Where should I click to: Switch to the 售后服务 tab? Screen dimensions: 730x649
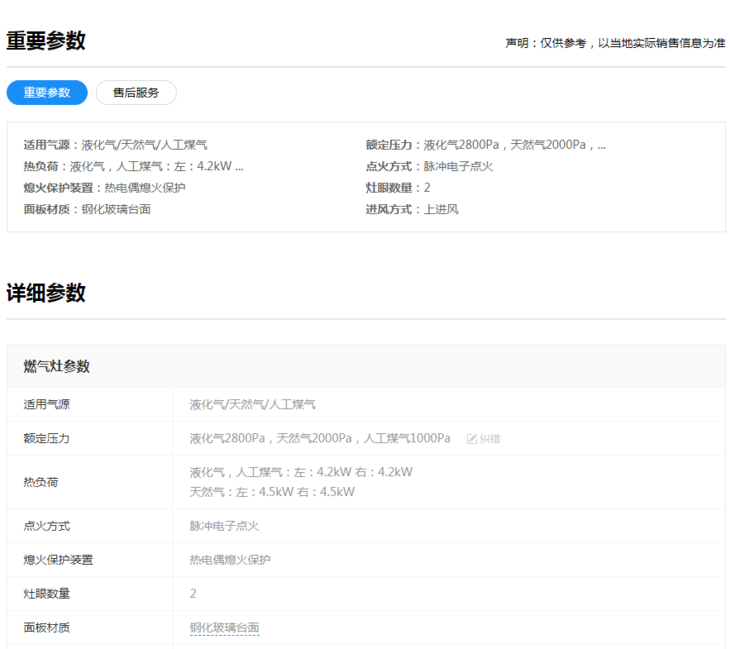136,93
